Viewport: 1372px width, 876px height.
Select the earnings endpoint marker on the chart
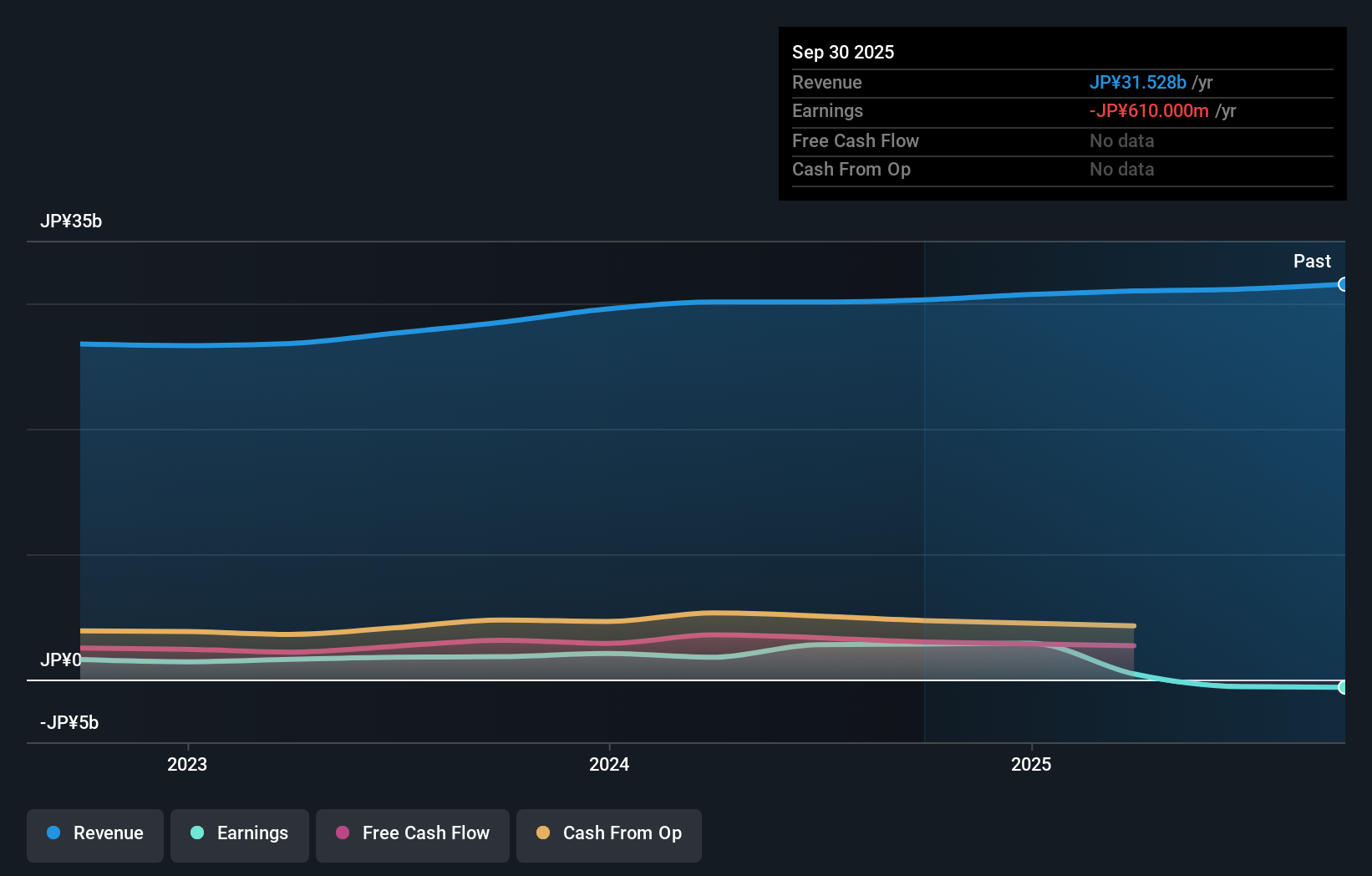coord(1344,688)
